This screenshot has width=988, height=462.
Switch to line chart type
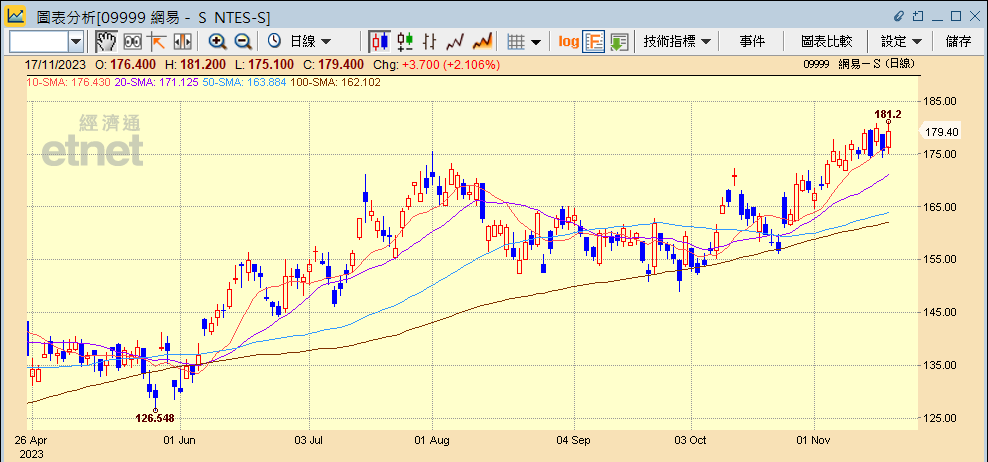[456, 41]
